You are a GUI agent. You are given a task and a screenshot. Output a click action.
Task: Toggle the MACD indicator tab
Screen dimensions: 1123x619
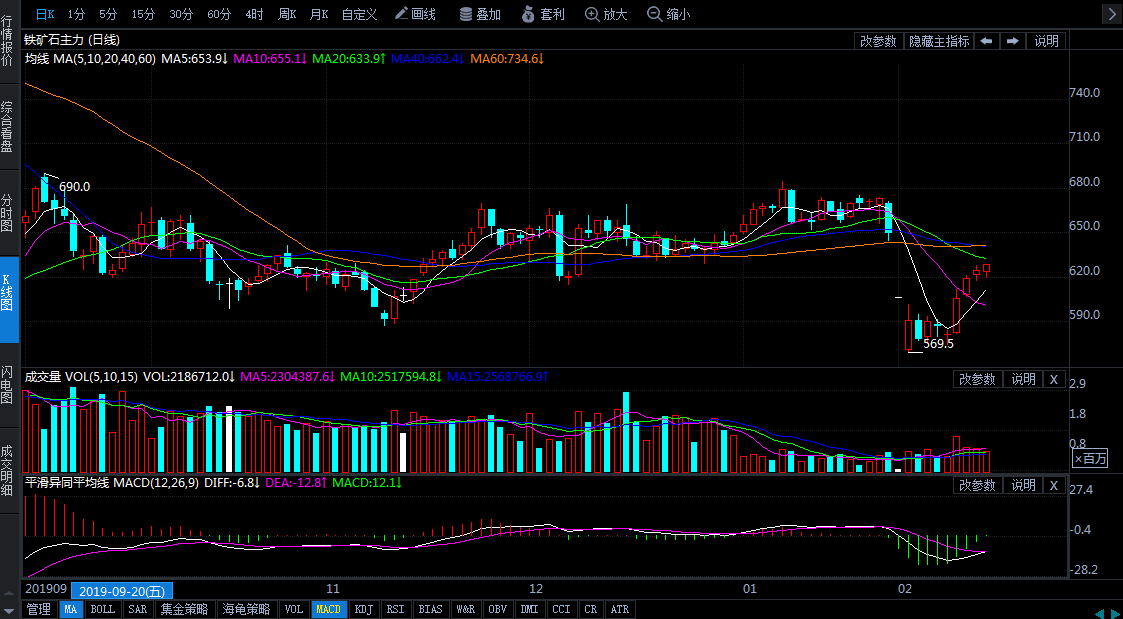(x=328, y=609)
